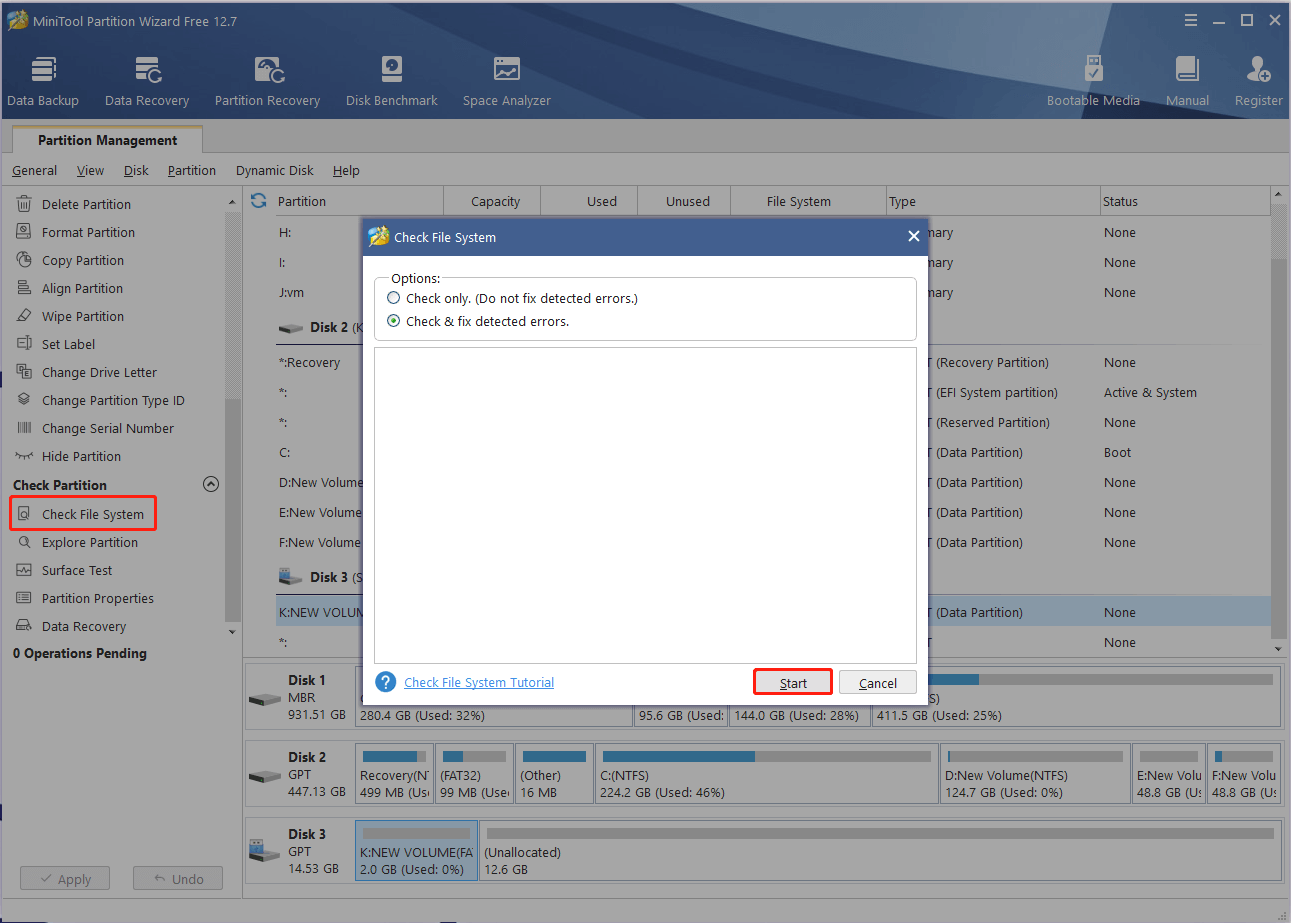Open Disk Benchmark tool
Screen dimensions: 1291x923
coord(392,82)
